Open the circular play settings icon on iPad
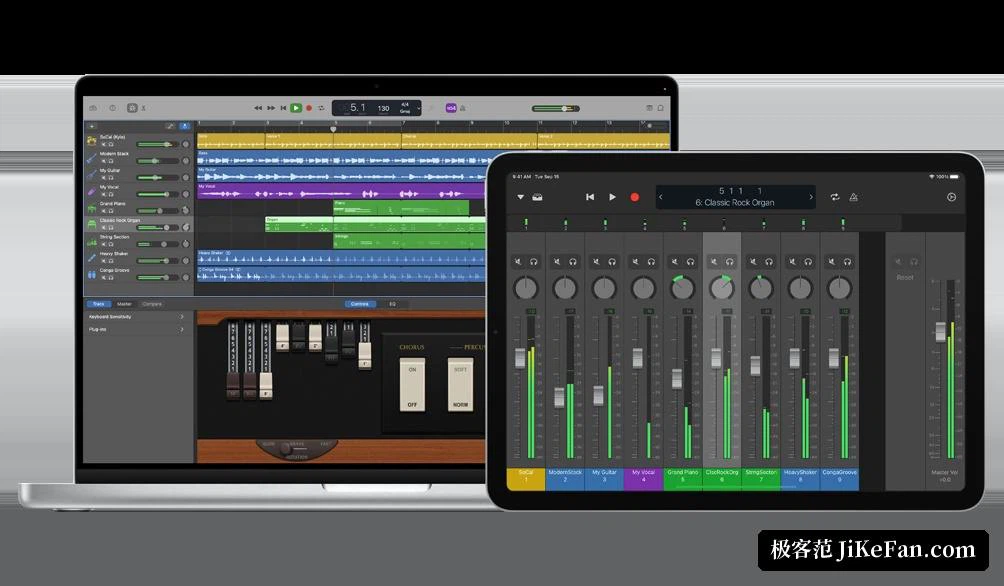 tap(951, 197)
